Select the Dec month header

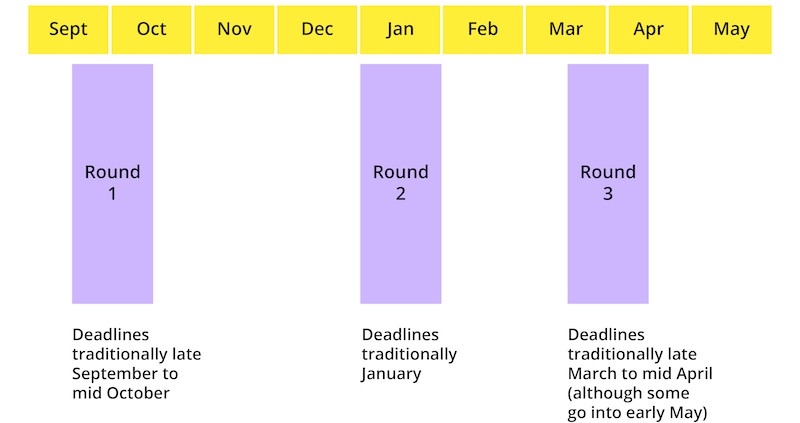317,29
